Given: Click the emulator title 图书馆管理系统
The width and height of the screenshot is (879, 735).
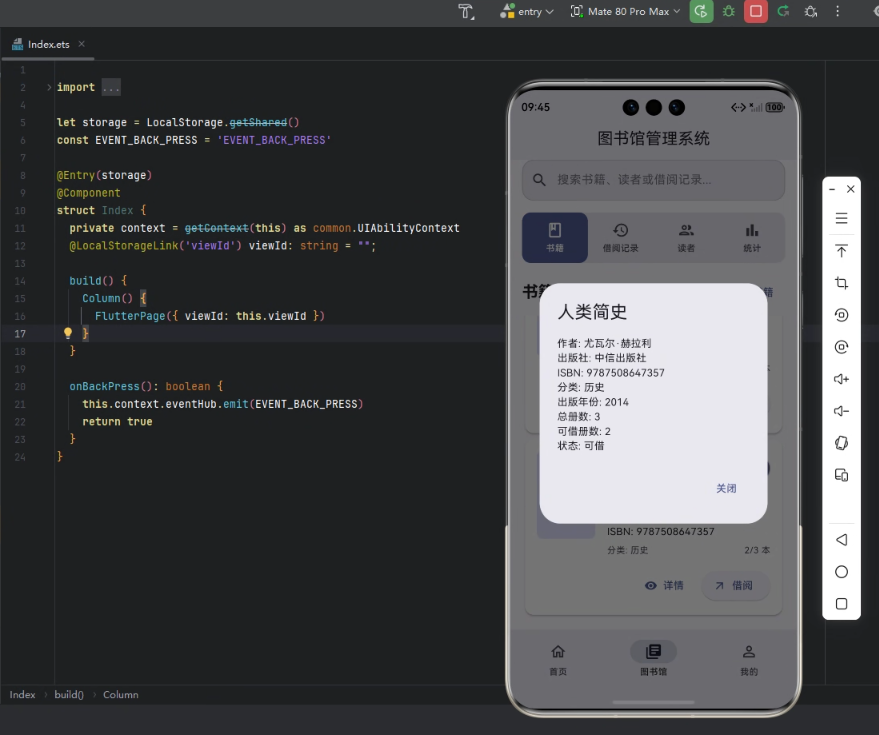Looking at the screenshot, I should click(653, 138).
